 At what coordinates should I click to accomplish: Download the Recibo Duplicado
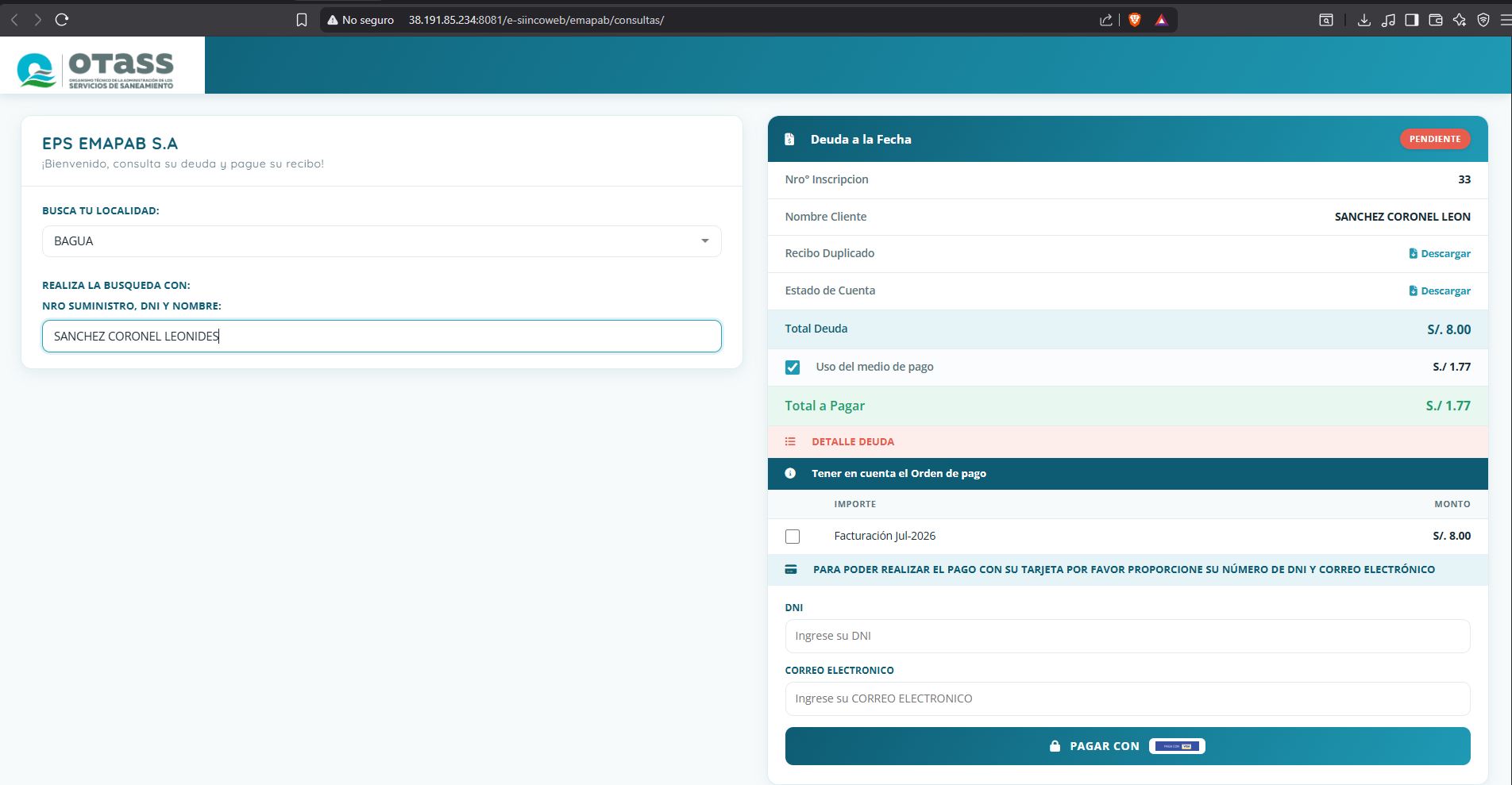coord(1439,254)
